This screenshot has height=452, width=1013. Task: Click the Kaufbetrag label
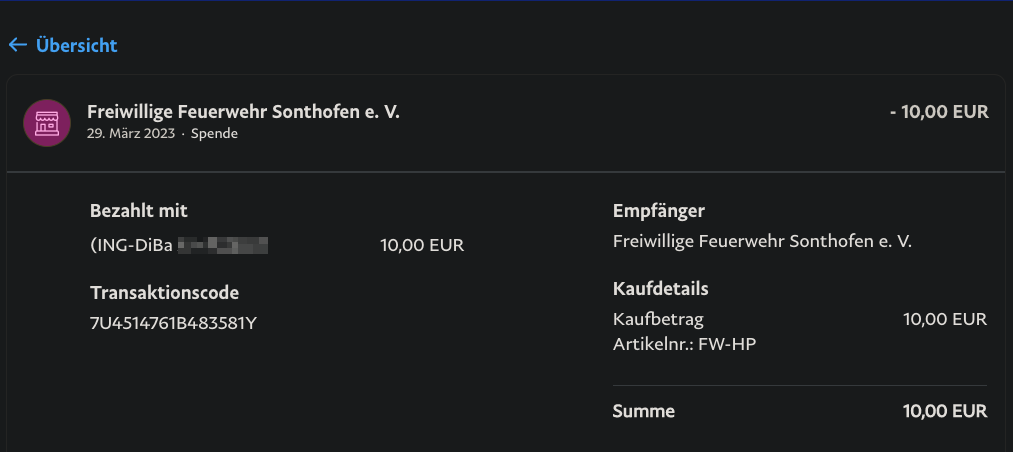pos(658,319)
